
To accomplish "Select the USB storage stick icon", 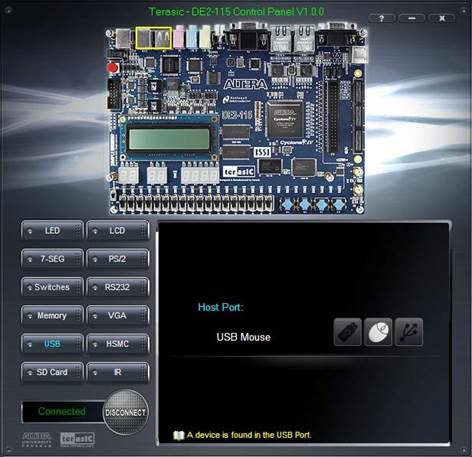I will point(348,332).
